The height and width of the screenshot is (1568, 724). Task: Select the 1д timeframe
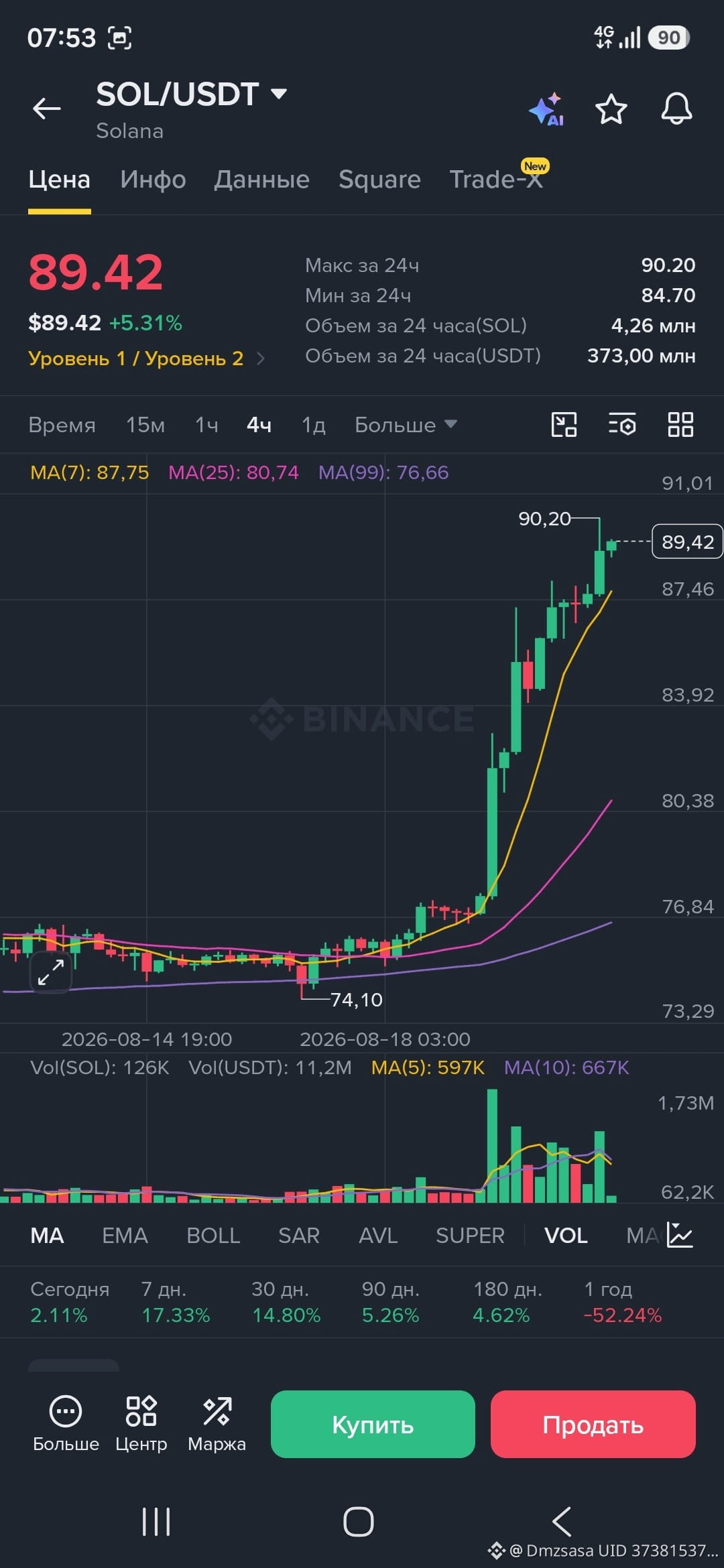[314, 425]
